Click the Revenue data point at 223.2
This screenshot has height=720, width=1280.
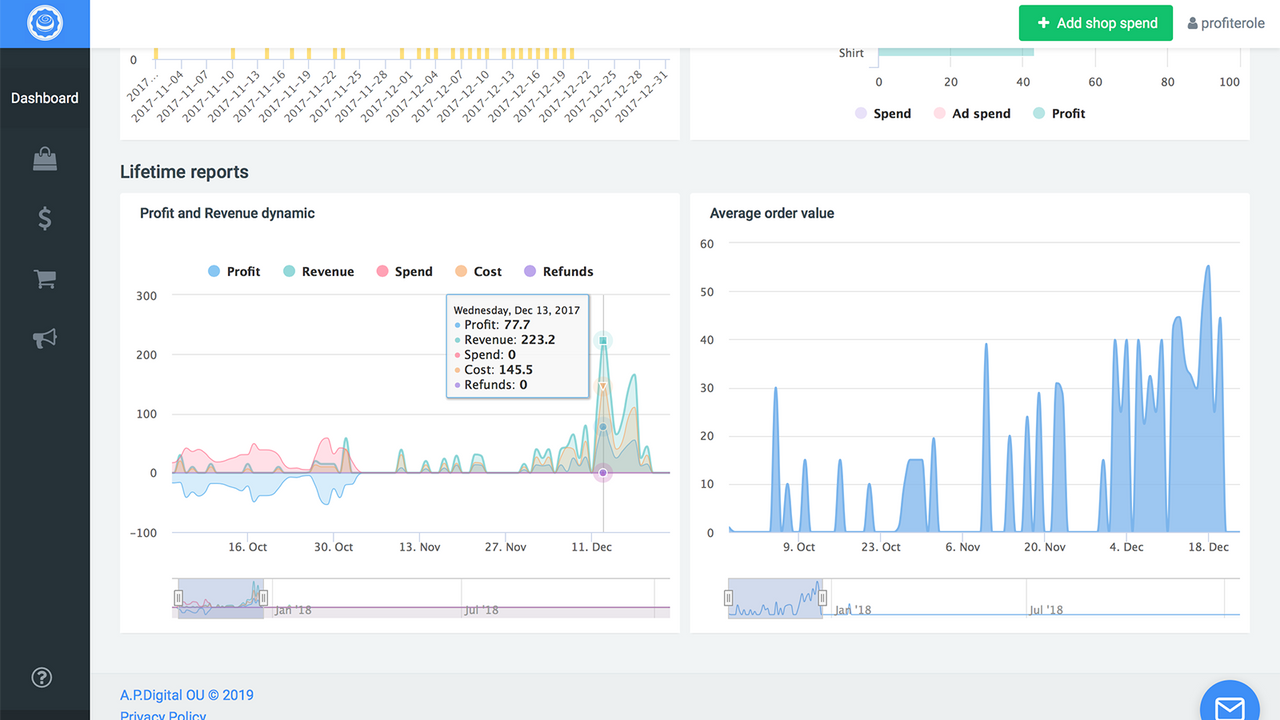pyautogui.click(x=603, y=341)
